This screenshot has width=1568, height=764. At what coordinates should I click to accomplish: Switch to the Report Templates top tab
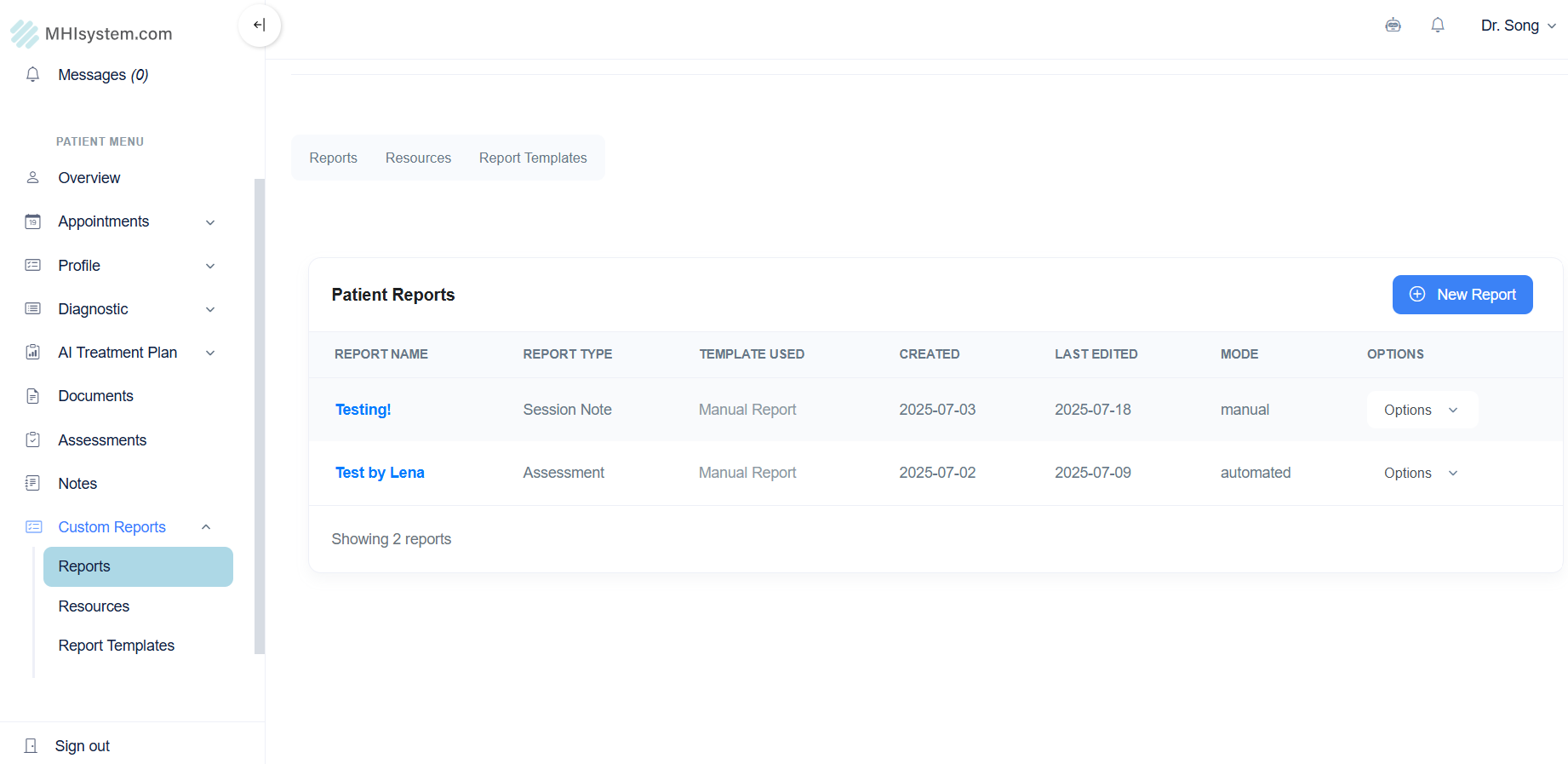click(x=533, y=158)
